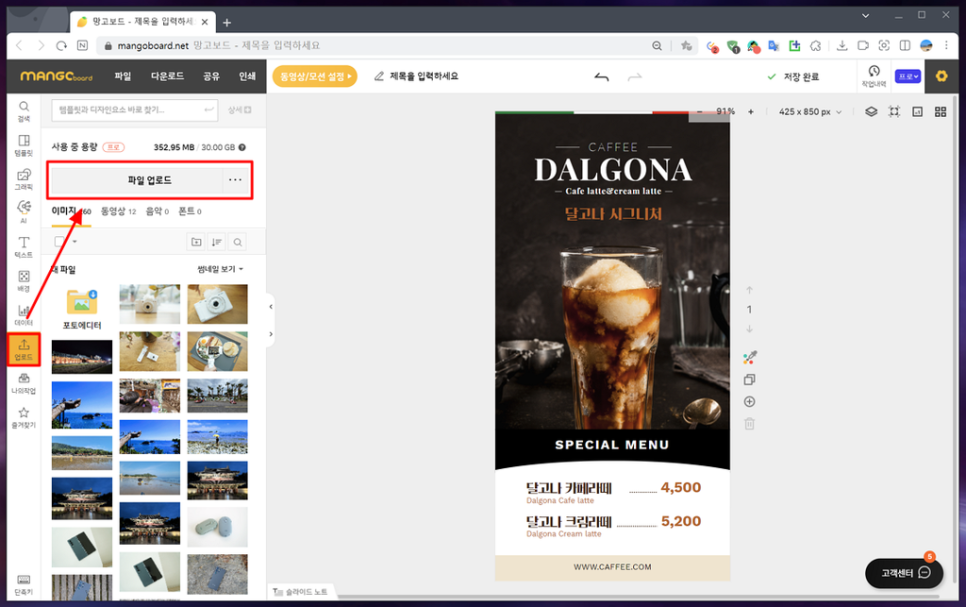Image resolution: width=966 pixels, height=607 pixels.
Task: Open the three-dot menu beside 파일 업로드
Action: [x=235, y=180]
